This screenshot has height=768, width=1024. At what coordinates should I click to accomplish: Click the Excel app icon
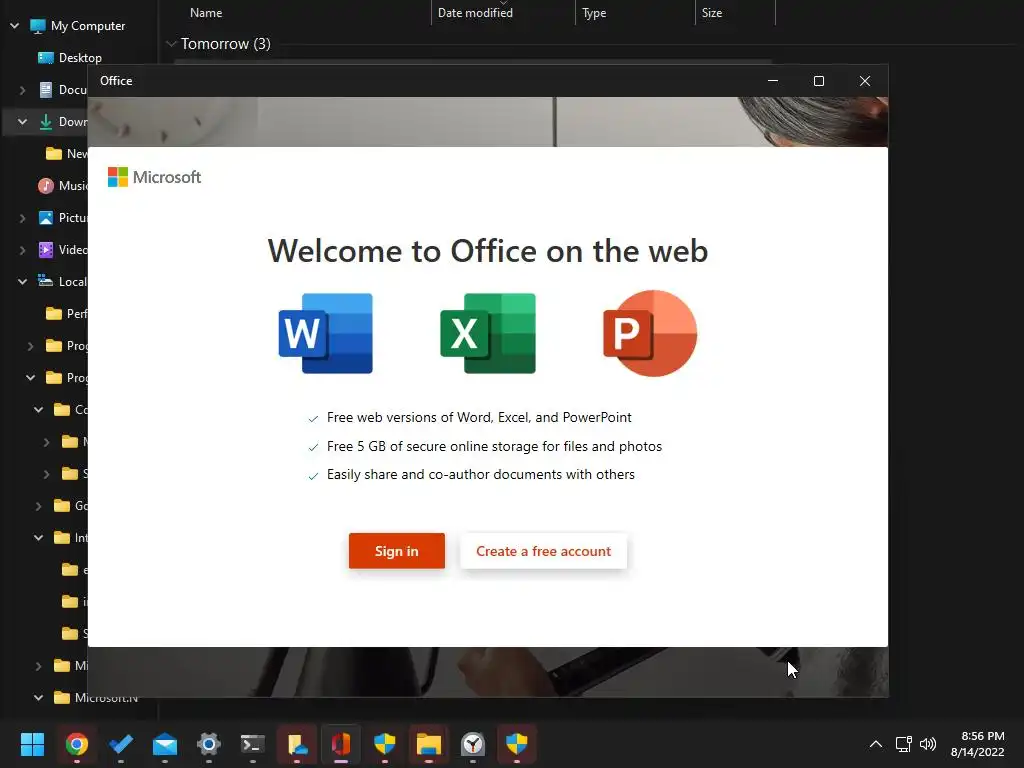(488, 333)
